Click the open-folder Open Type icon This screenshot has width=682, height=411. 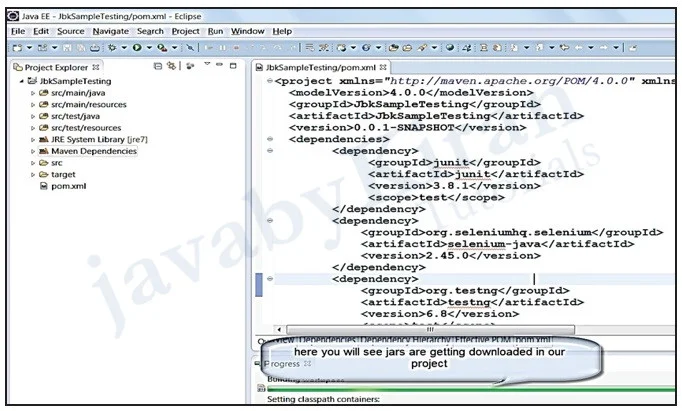[394, 48]
